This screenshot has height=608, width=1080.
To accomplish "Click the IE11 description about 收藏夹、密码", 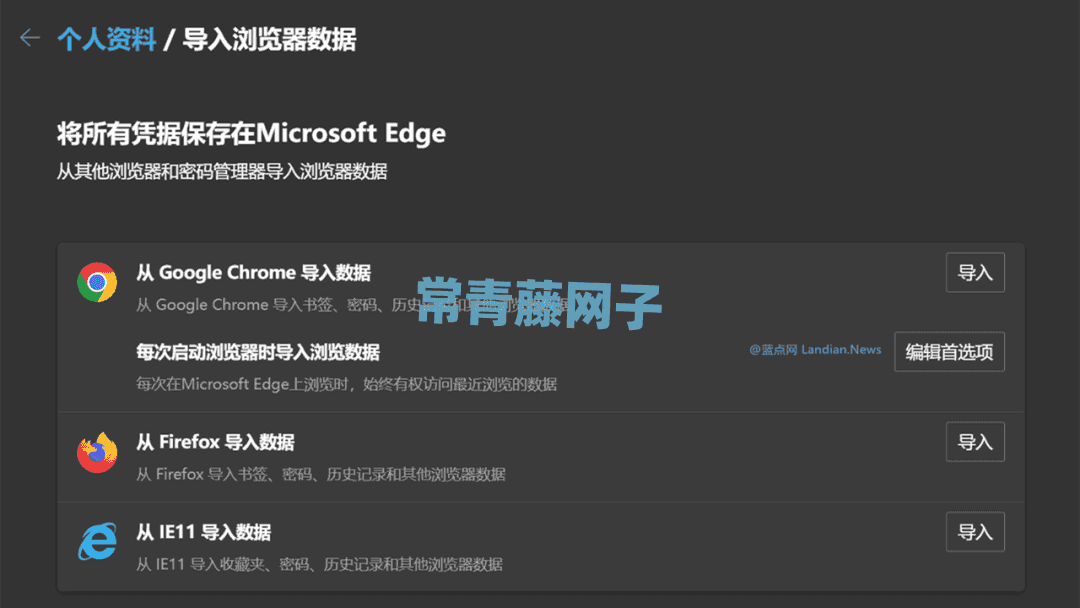I will (x=319, y=565).
